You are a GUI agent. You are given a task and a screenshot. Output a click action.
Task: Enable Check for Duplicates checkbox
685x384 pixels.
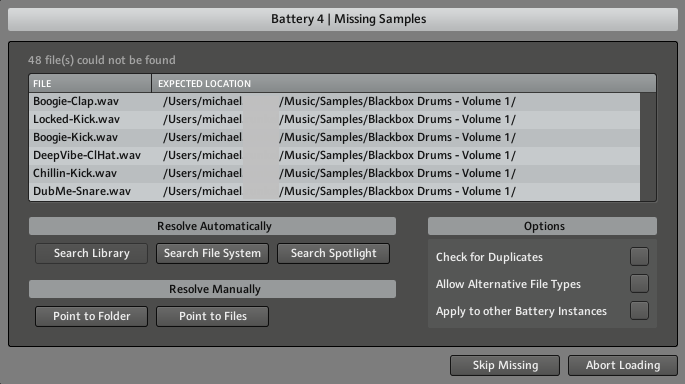tap(639, 256)
